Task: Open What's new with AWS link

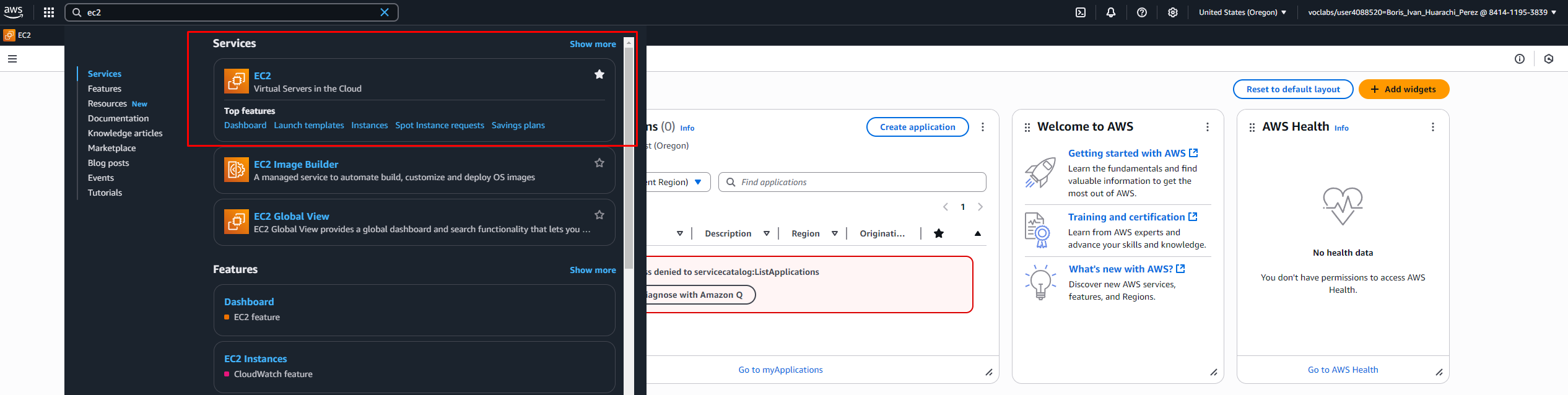Action: click(x=1127, y=269)
